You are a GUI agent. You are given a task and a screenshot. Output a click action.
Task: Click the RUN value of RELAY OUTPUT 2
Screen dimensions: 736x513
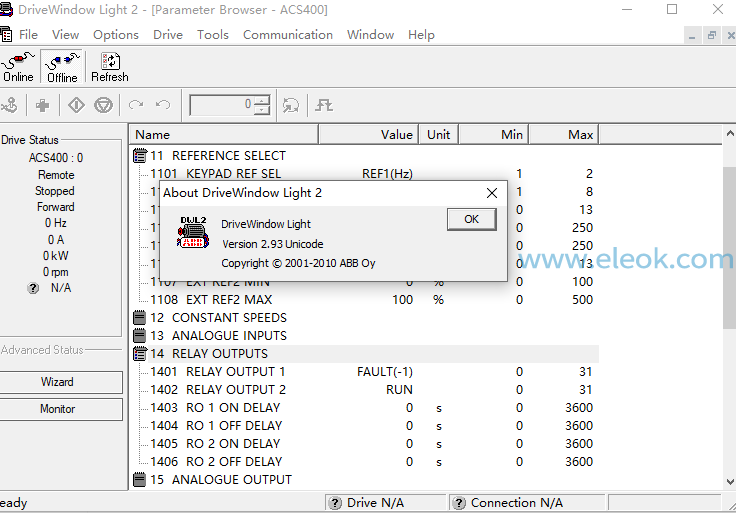coord(399,390)
